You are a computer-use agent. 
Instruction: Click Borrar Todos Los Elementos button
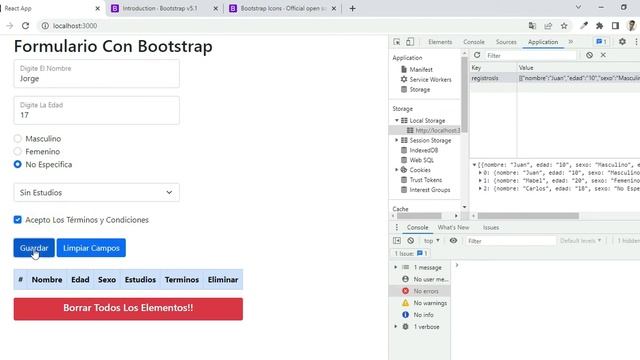coord(128,309)
